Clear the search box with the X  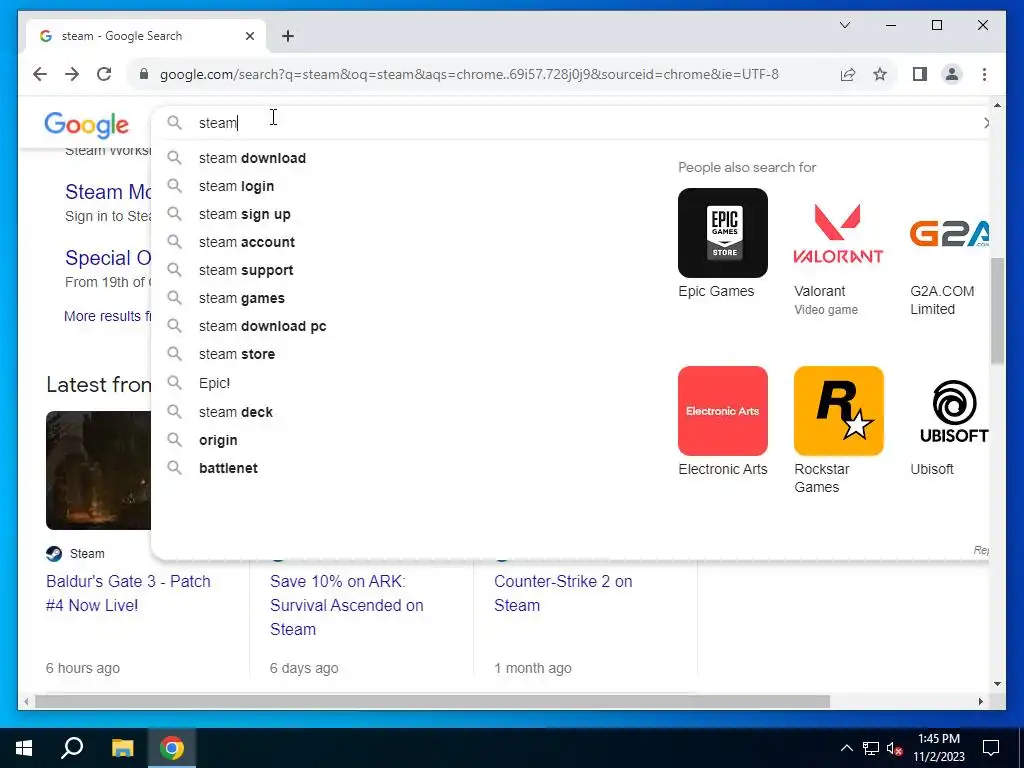coord(985,123)
